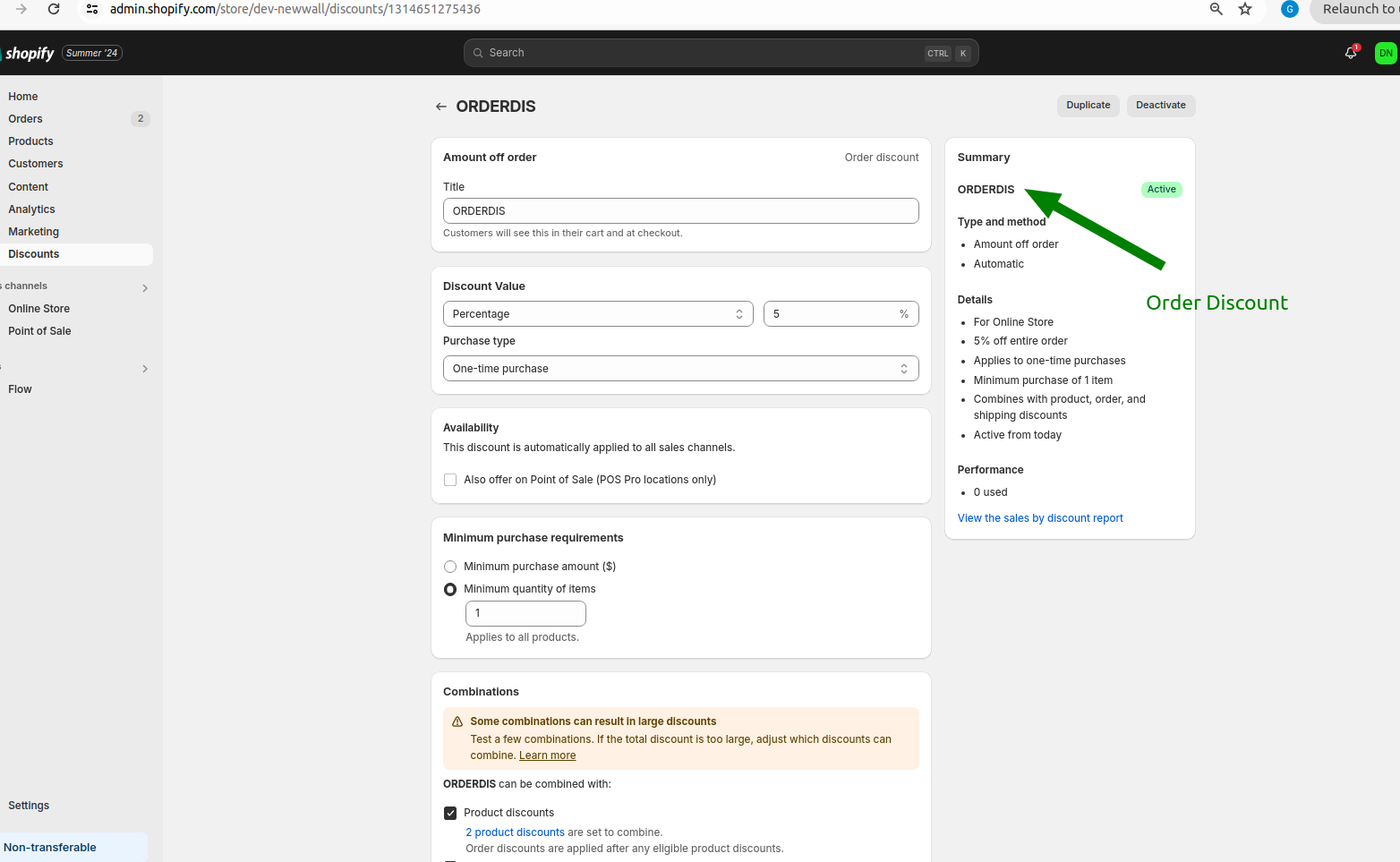Uncheck the Product discounts checkbox
The height and width of the screenshot is (862, 1400).
450,813
